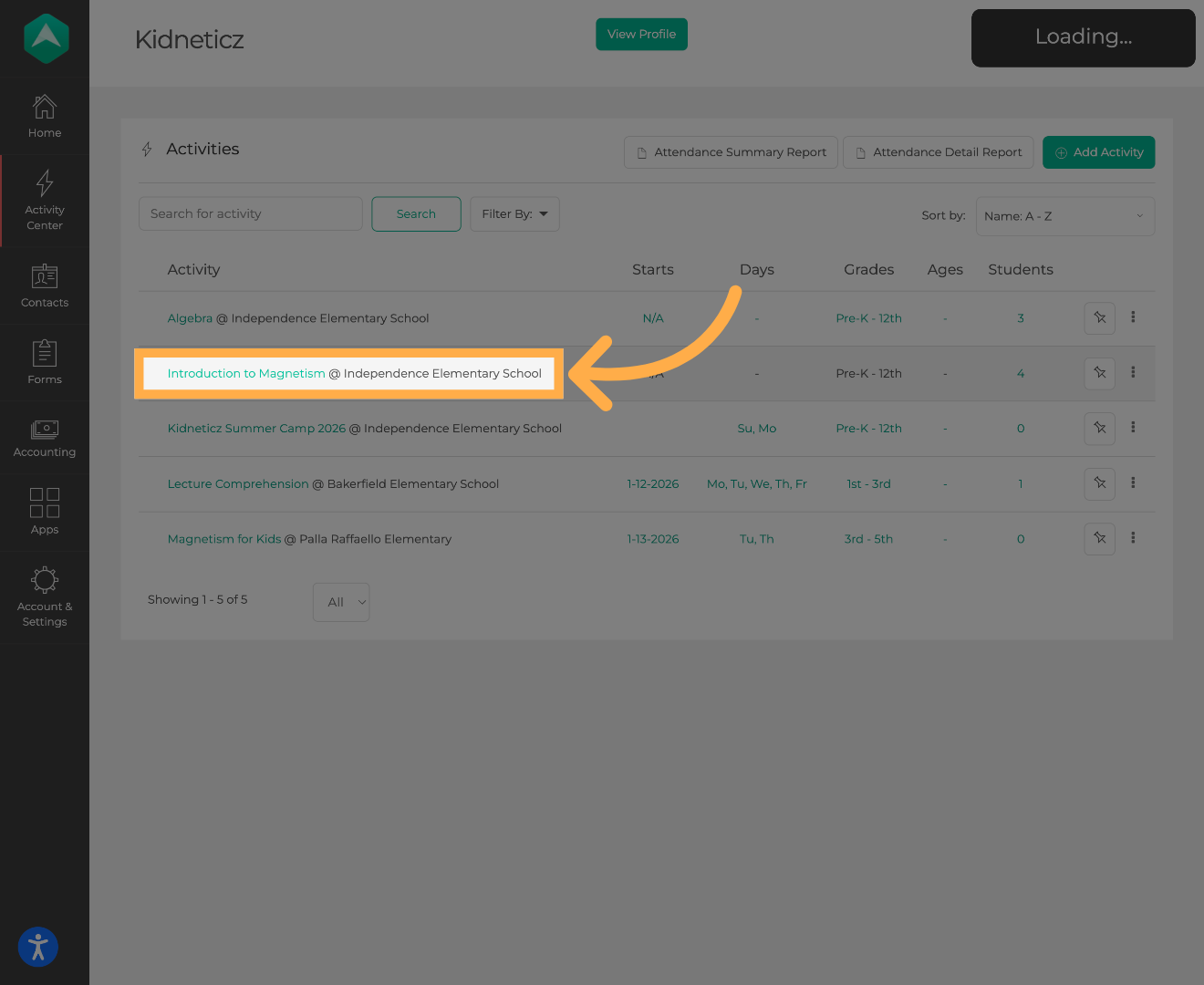1204x985 pixels.
Task: Click the green logo in the sidebar
Action: click(46, 38)
